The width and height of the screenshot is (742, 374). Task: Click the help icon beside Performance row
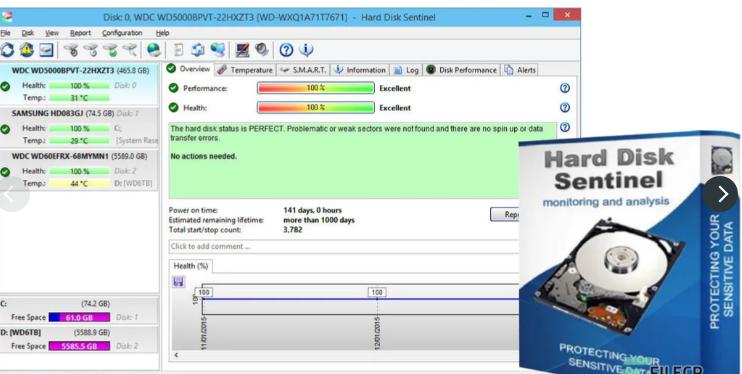click(565, 88)
